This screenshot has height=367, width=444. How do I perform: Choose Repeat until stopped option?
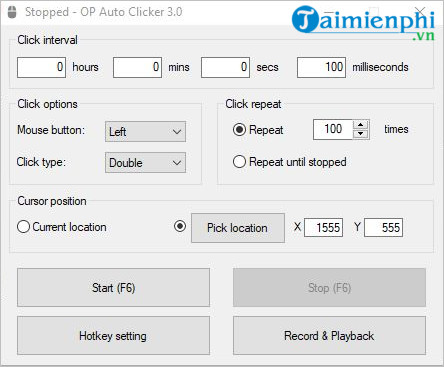point(239,162)
